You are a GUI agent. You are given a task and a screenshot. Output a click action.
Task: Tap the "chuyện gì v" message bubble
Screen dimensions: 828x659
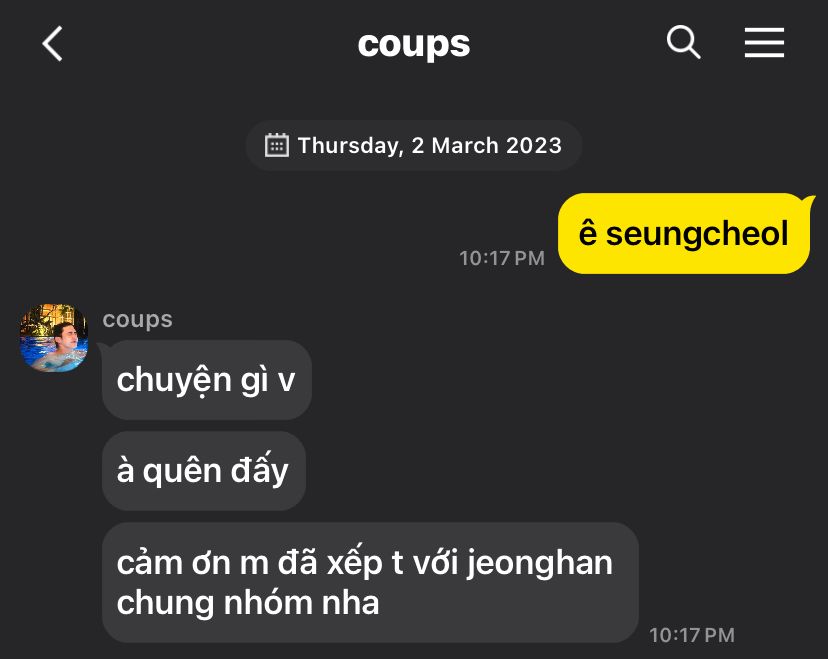206,380
